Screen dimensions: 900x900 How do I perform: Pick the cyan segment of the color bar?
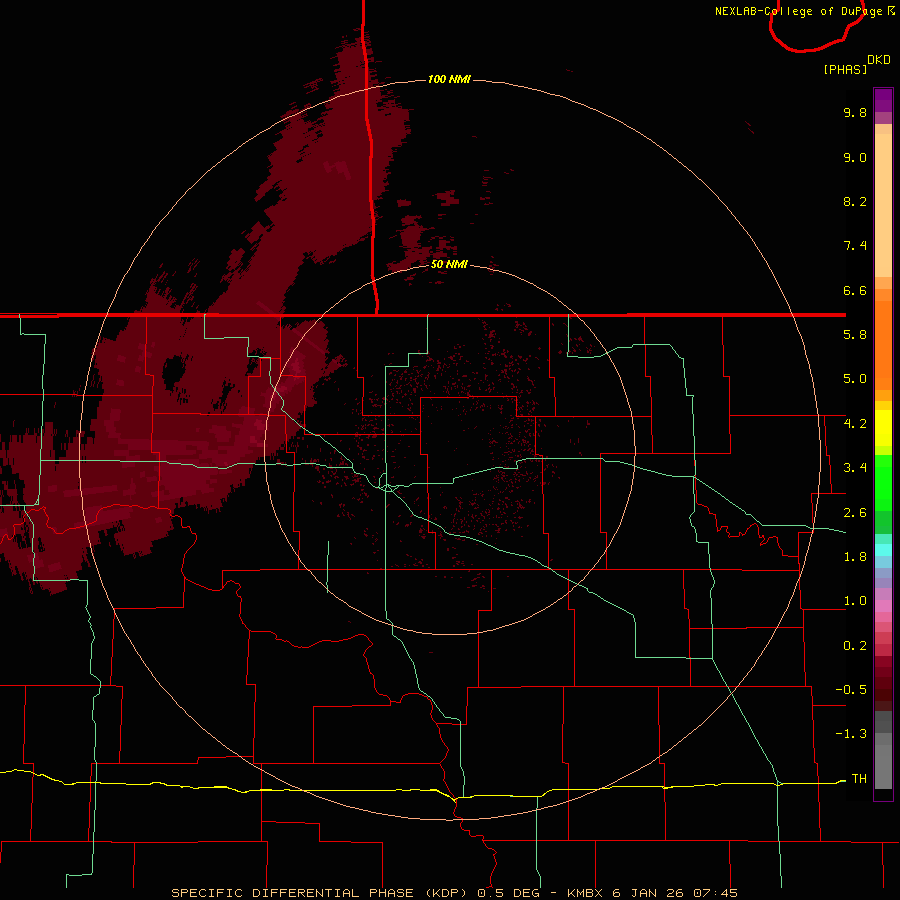(x=883, y=550)
